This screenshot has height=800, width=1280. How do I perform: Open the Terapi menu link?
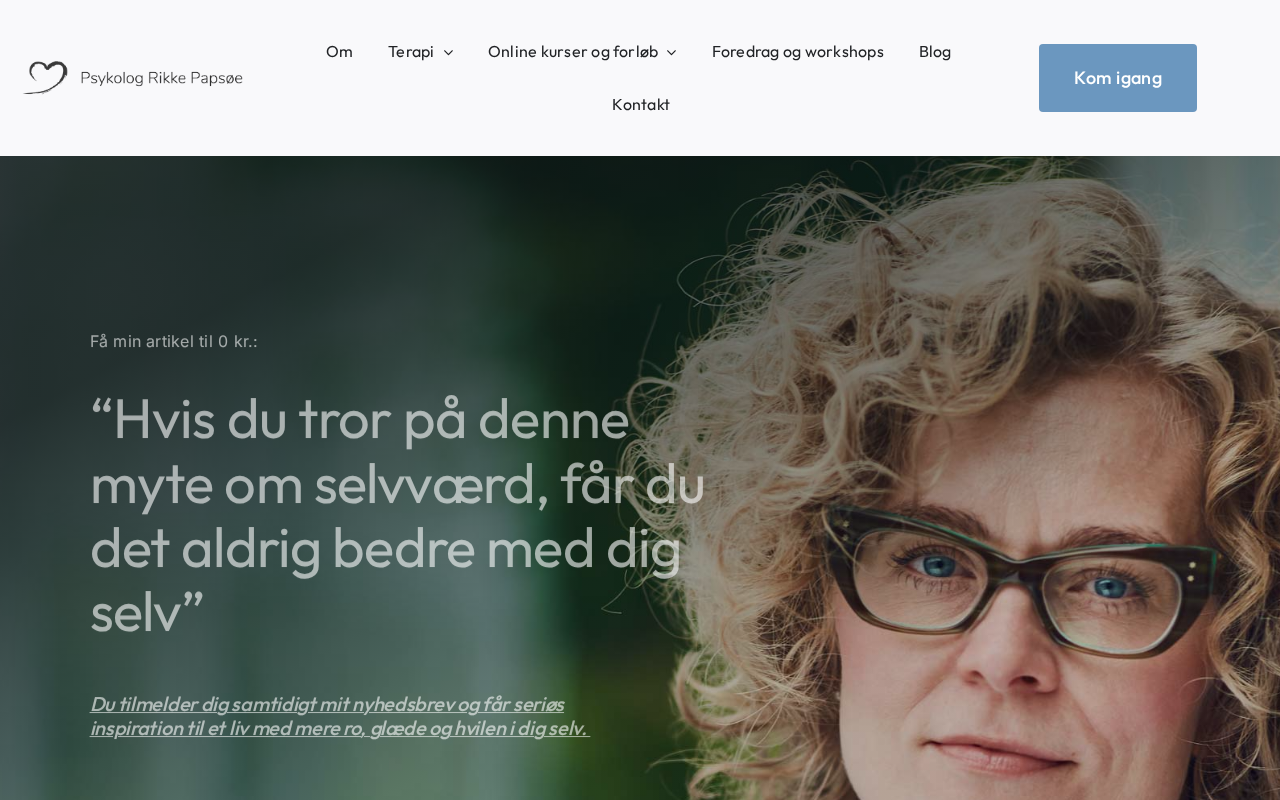pyautogui.click(x=411, y=51)
